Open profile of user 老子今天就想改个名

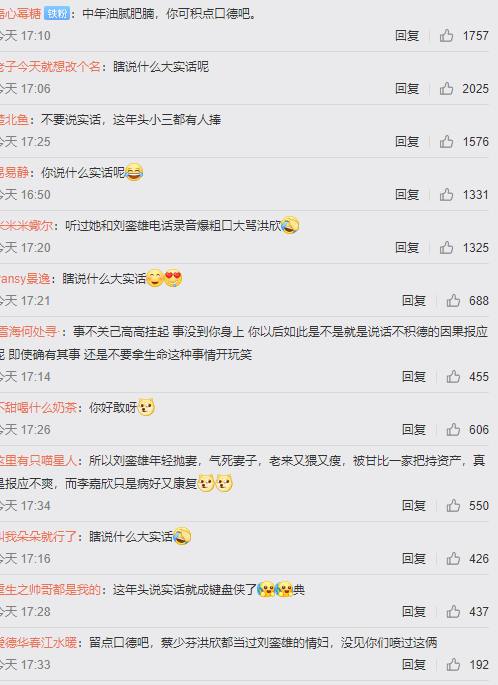coord(50,67)
